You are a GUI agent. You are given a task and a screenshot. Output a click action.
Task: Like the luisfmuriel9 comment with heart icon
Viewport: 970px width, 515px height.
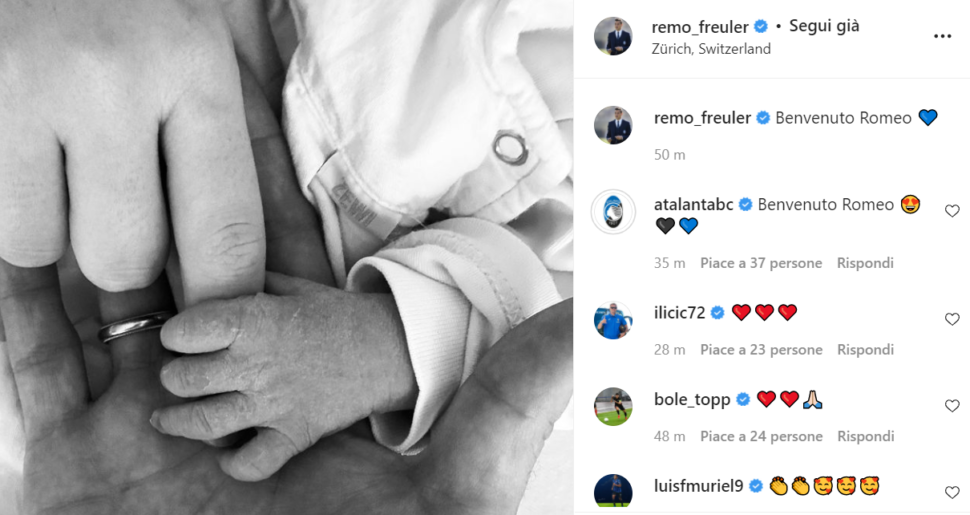[952, 493]
